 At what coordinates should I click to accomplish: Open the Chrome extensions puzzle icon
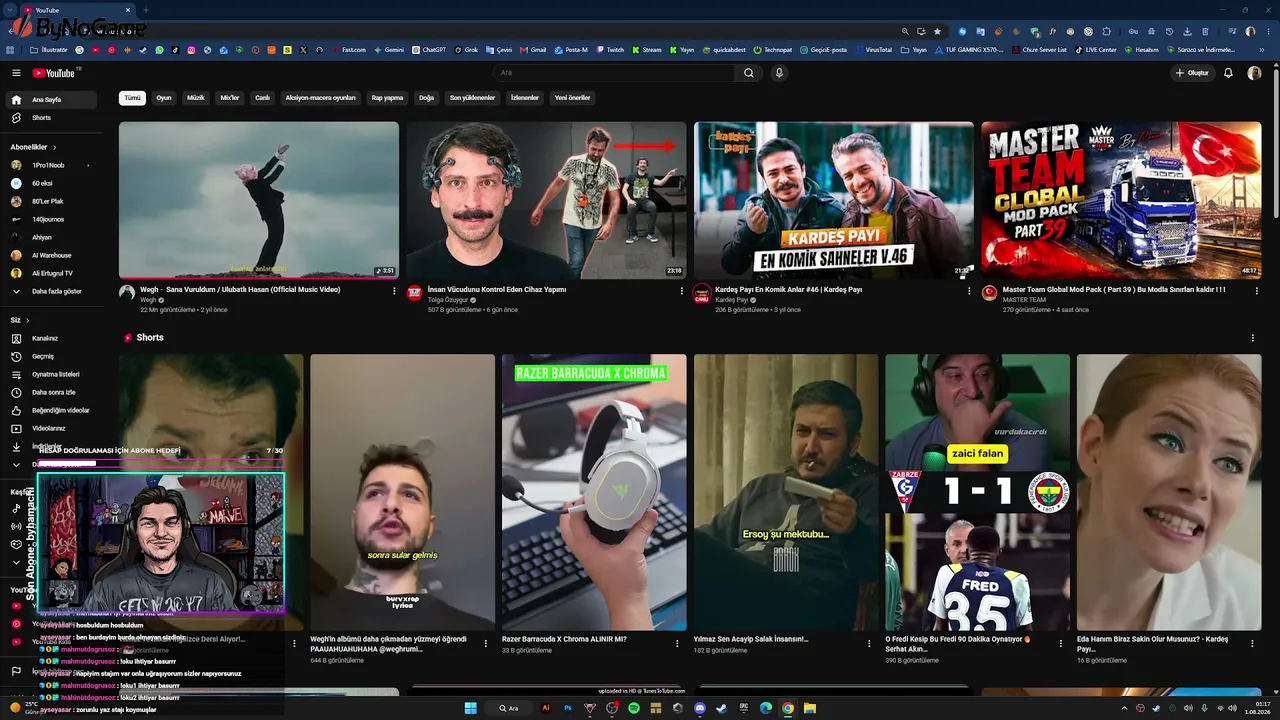(1106, 31)
